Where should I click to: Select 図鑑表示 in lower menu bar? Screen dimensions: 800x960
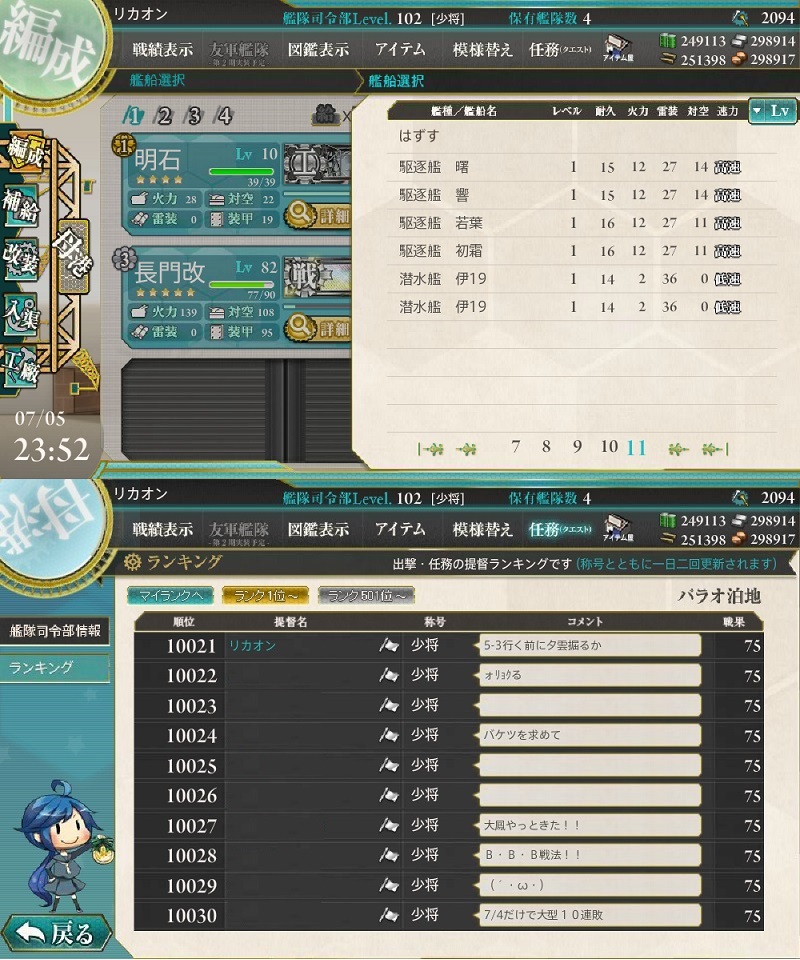318,529
